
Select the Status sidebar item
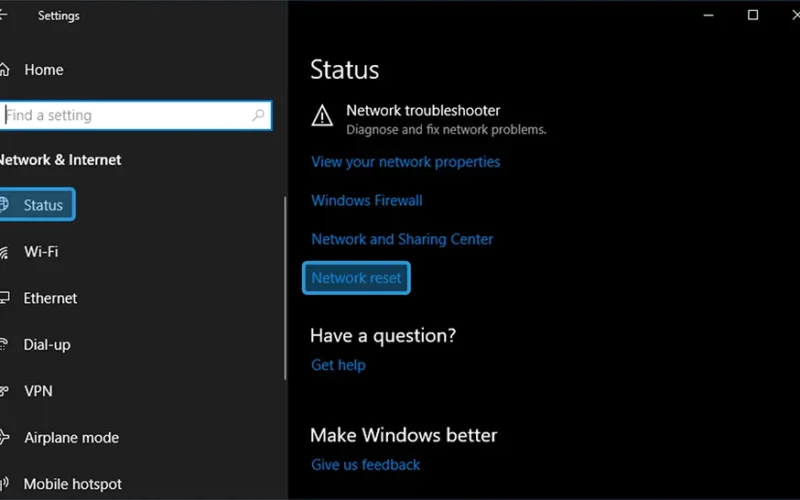pos(37,205)
